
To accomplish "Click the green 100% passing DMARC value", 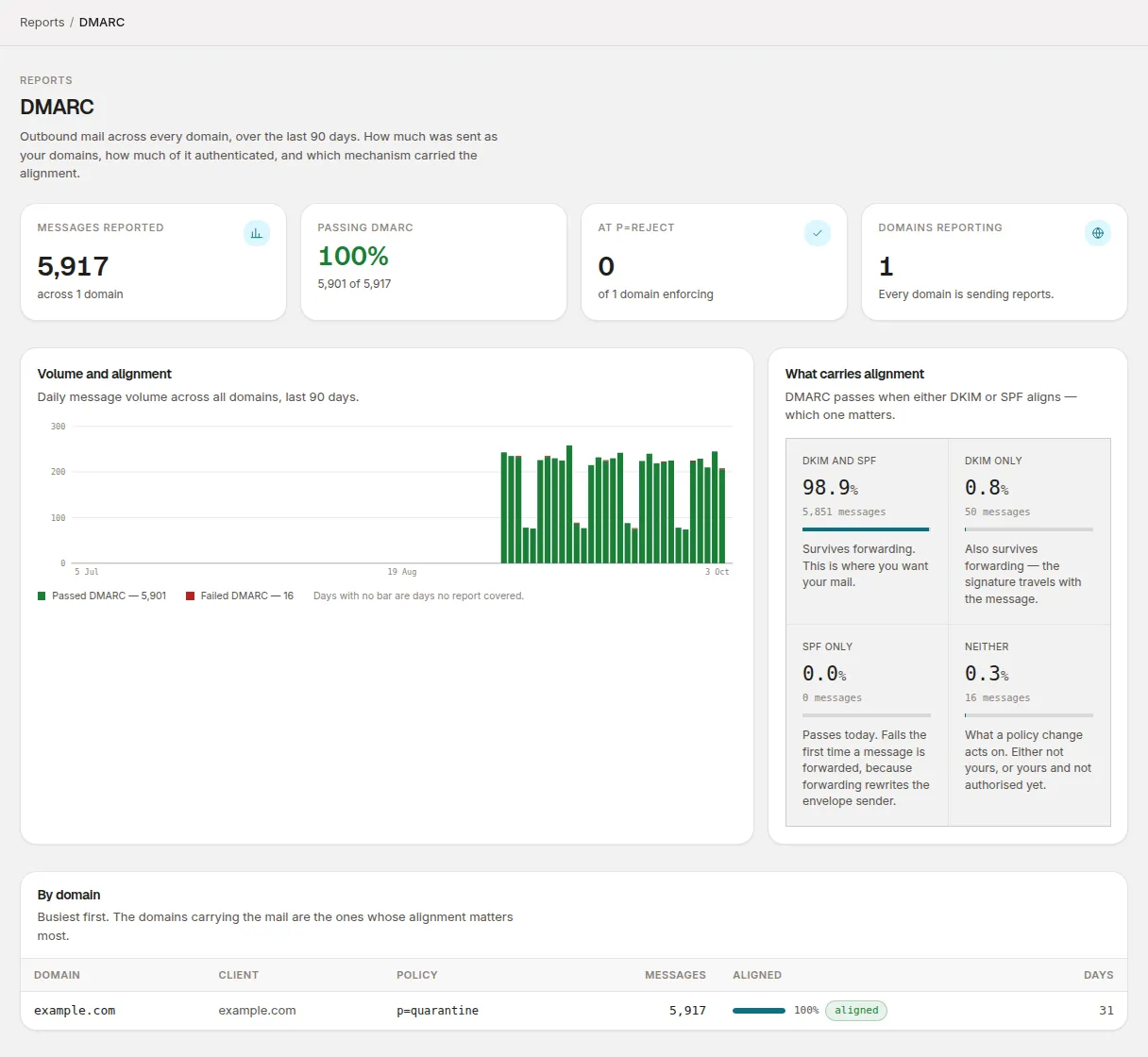I will pos(353,257).
